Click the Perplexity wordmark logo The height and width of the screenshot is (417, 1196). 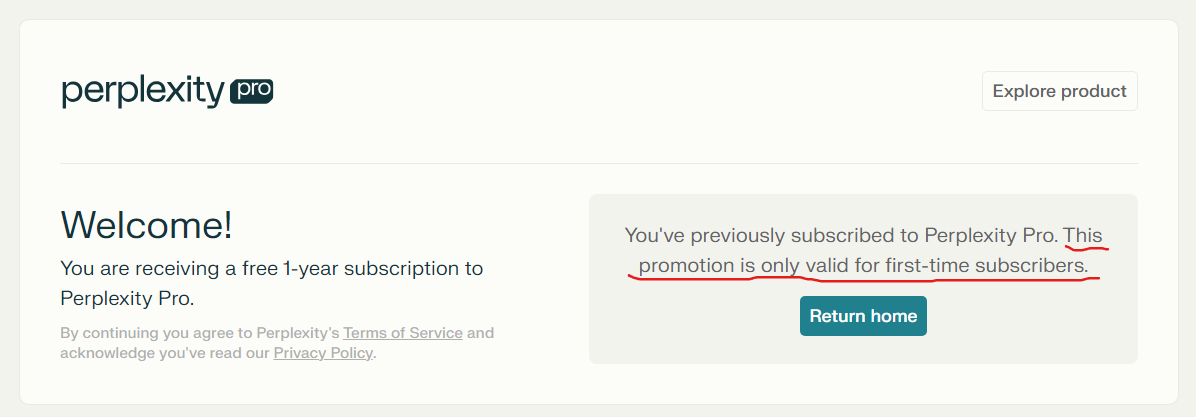click(x=143, y=93)
